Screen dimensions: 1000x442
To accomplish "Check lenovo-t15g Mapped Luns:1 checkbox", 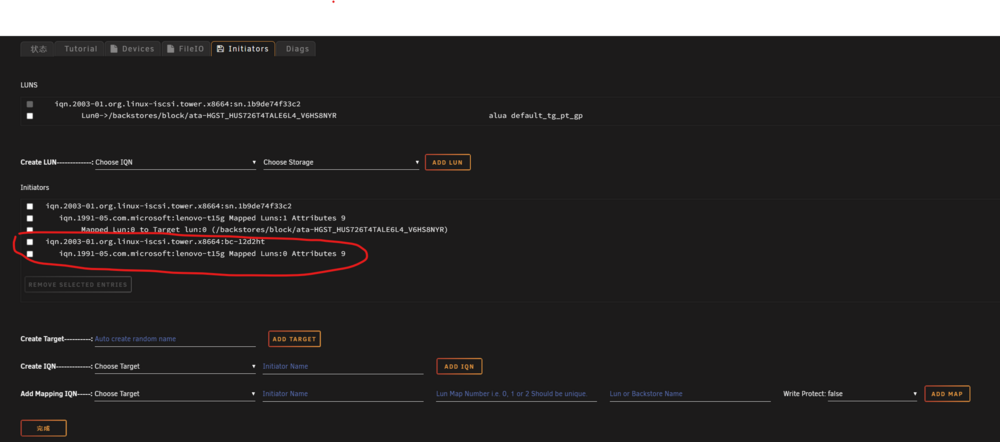I will click(x=30, y=218).
